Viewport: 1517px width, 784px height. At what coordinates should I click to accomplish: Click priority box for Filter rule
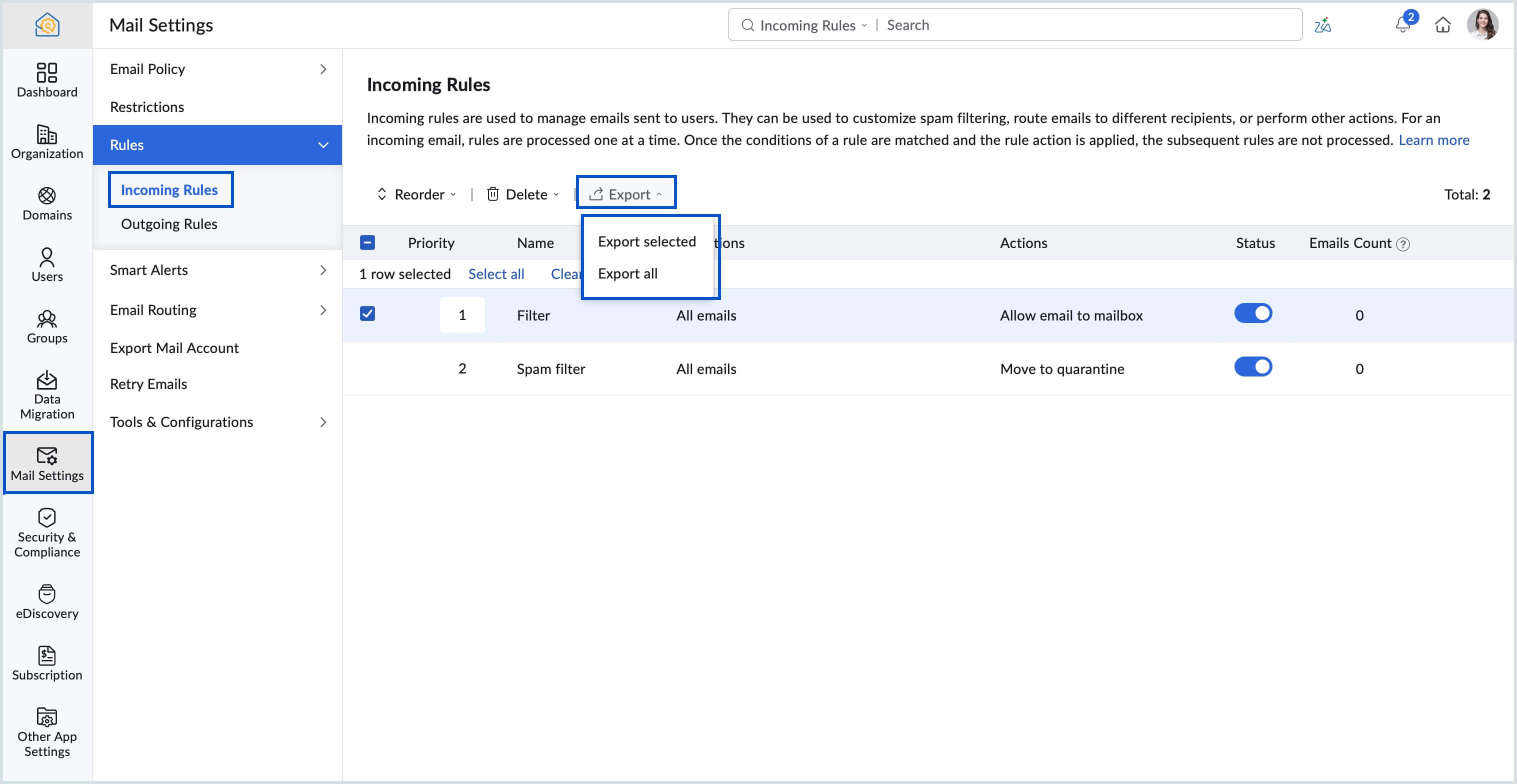pyautogui.click(x=462, y=315)
